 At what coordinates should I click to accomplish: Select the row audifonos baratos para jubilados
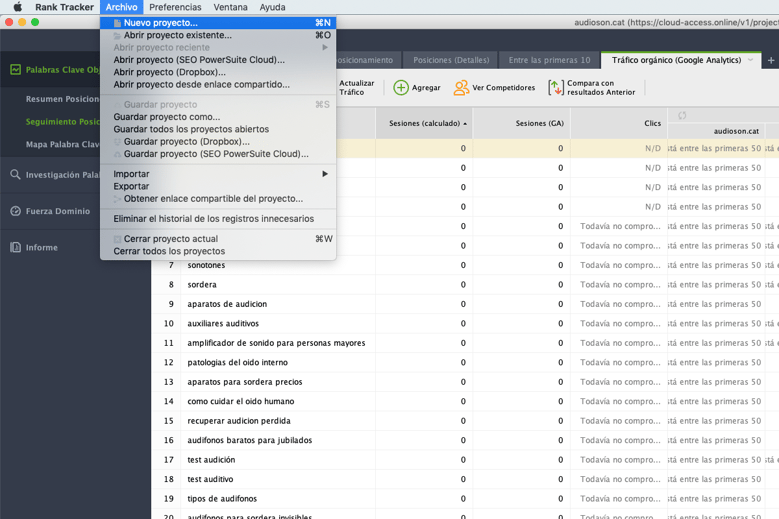(x=465, y=440)
